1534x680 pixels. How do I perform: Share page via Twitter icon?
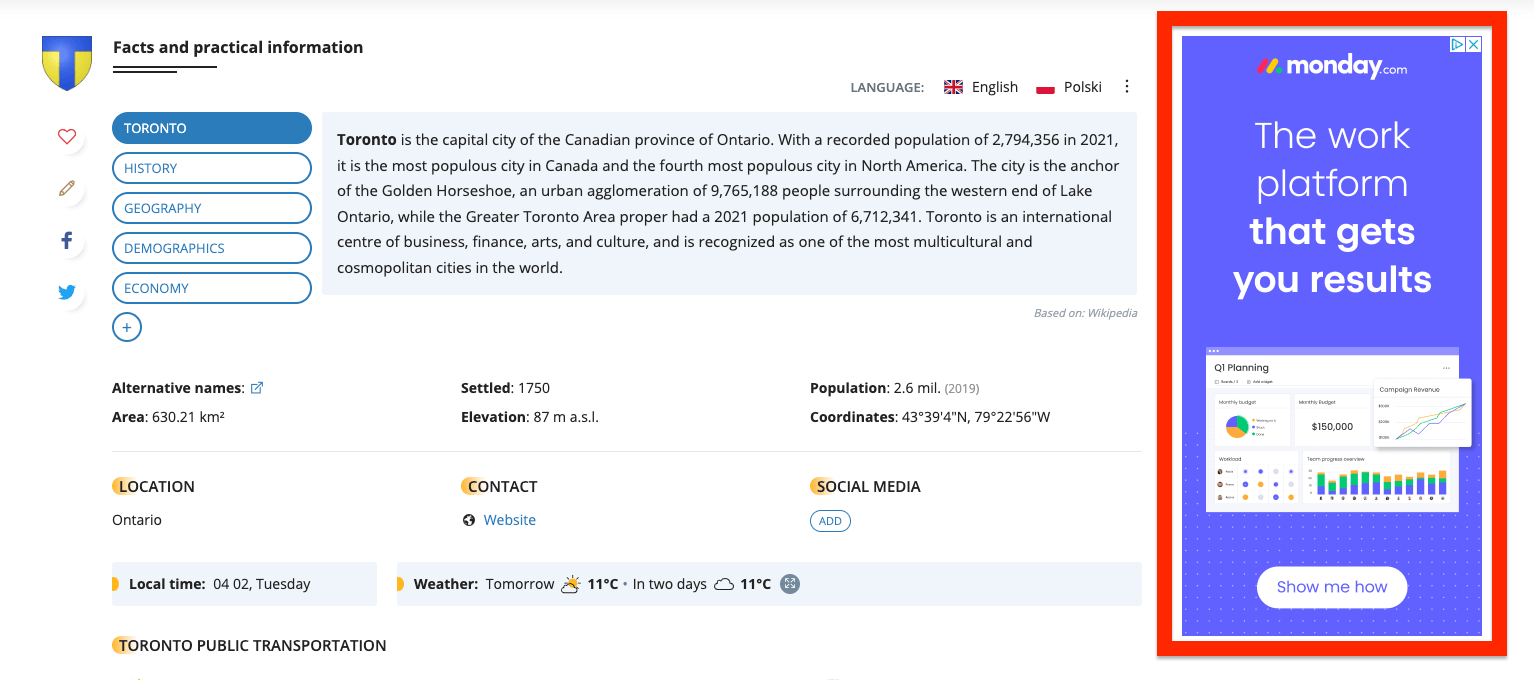point(67,292)
